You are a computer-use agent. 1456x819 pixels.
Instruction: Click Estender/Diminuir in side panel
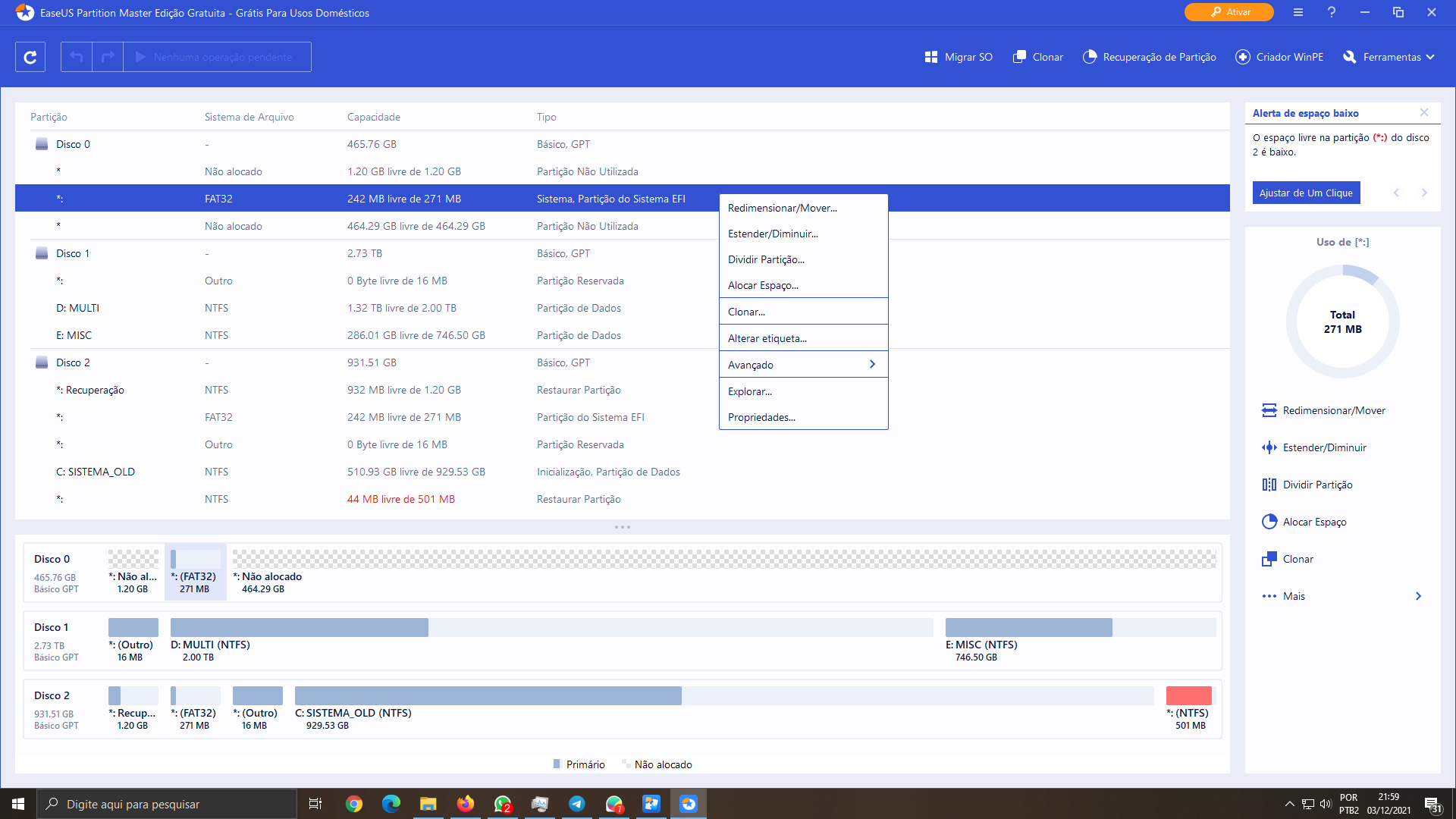(x=1314, y=447)
